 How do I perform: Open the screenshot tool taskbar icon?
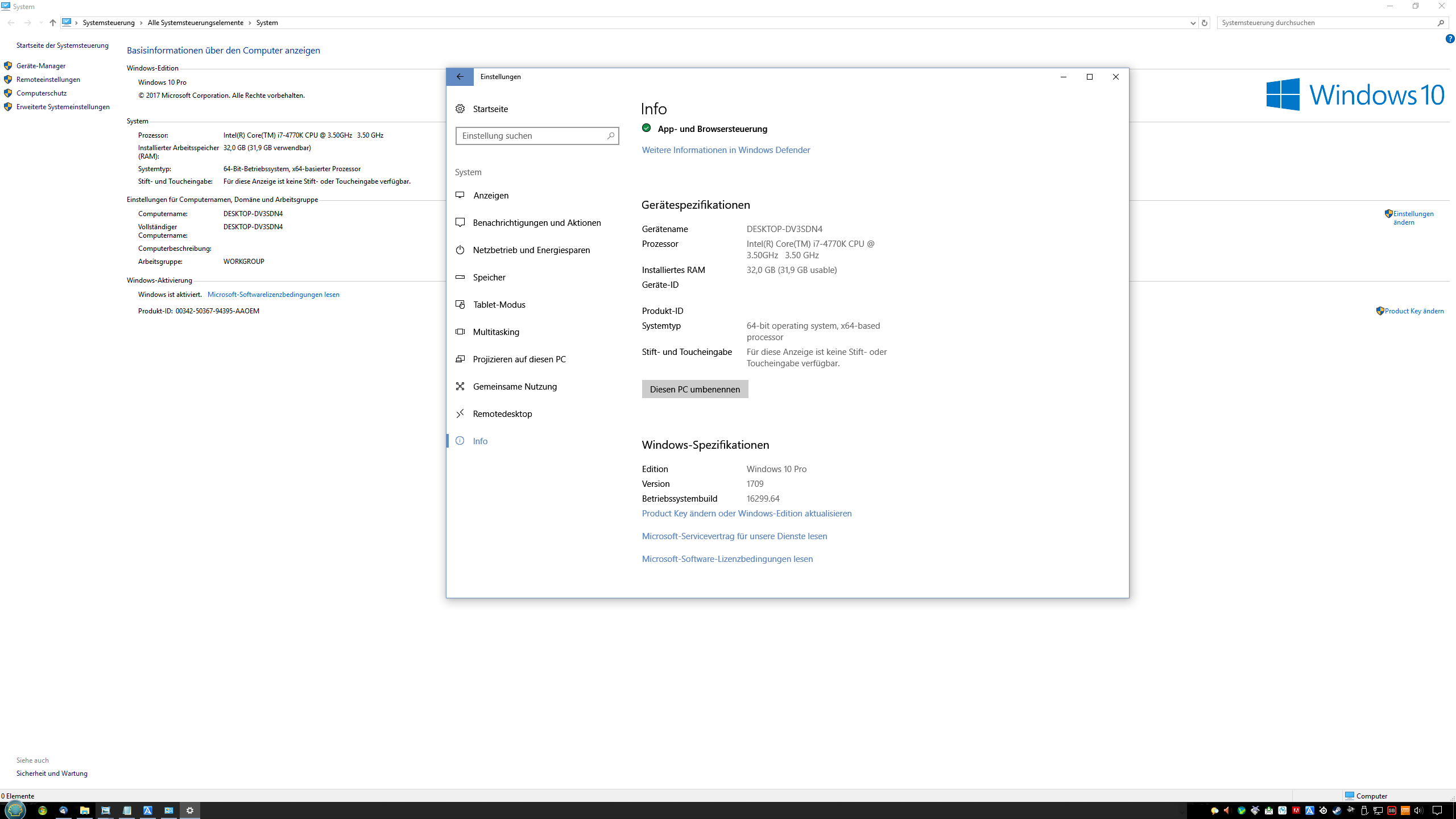[x=106, y=810]
